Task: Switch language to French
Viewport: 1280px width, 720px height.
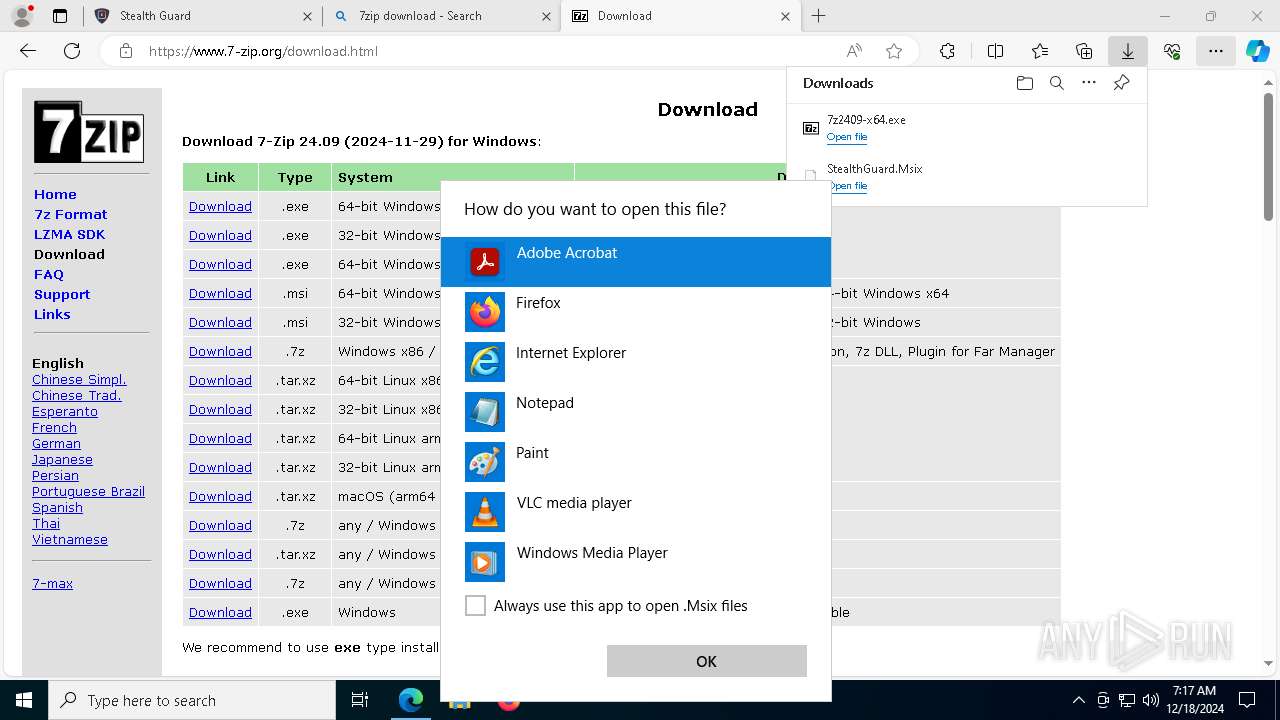Action: pos(54,428)
